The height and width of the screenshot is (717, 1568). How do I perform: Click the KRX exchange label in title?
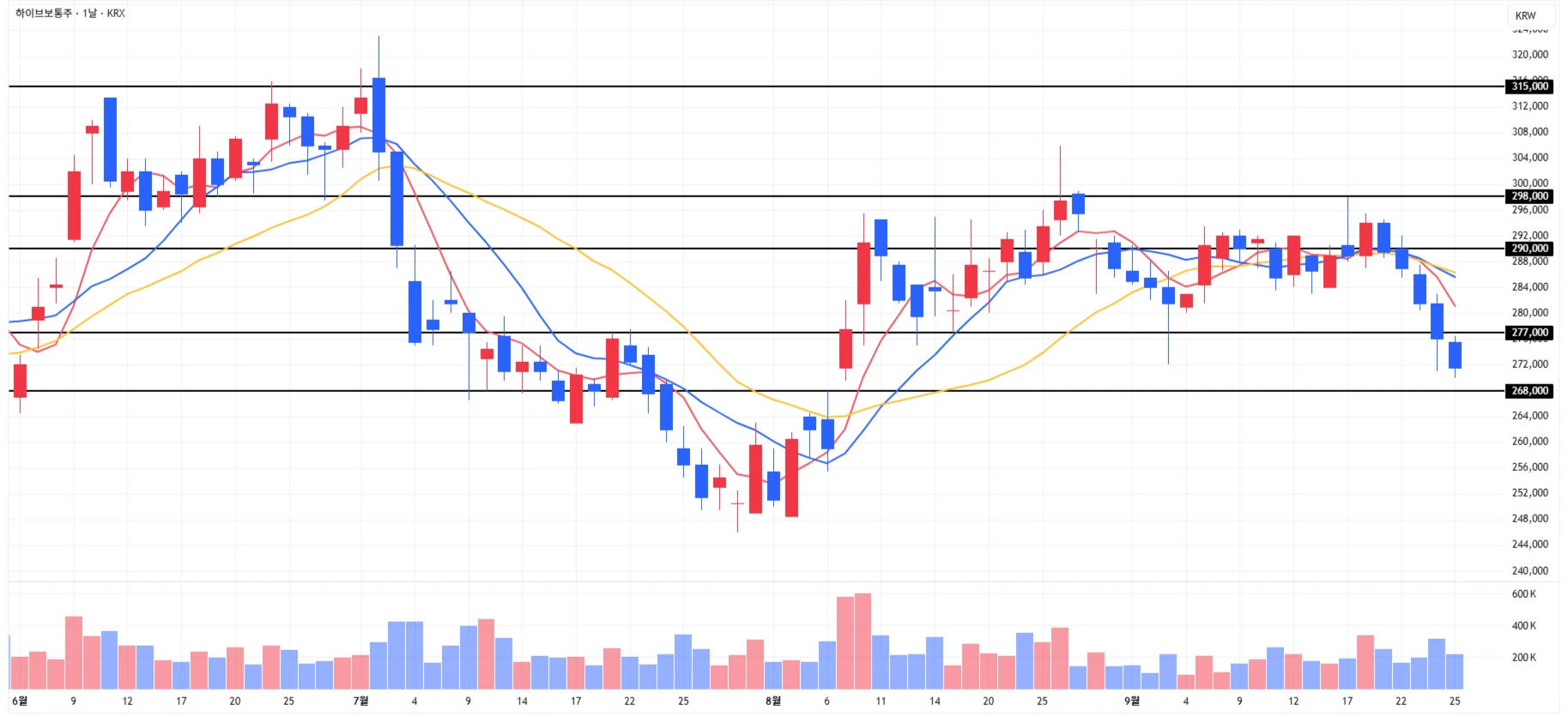coord(116,14)
